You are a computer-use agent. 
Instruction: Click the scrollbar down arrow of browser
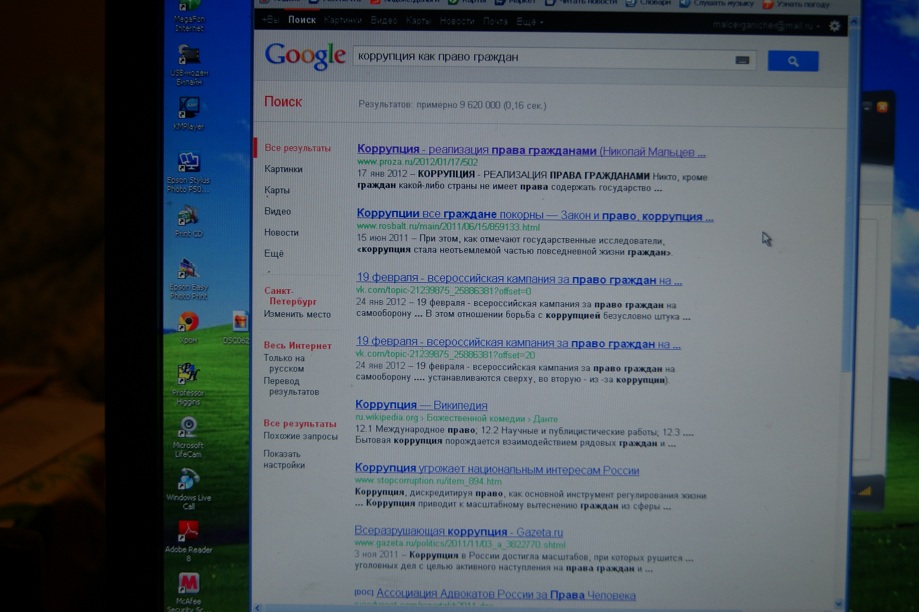pos(839,604)
